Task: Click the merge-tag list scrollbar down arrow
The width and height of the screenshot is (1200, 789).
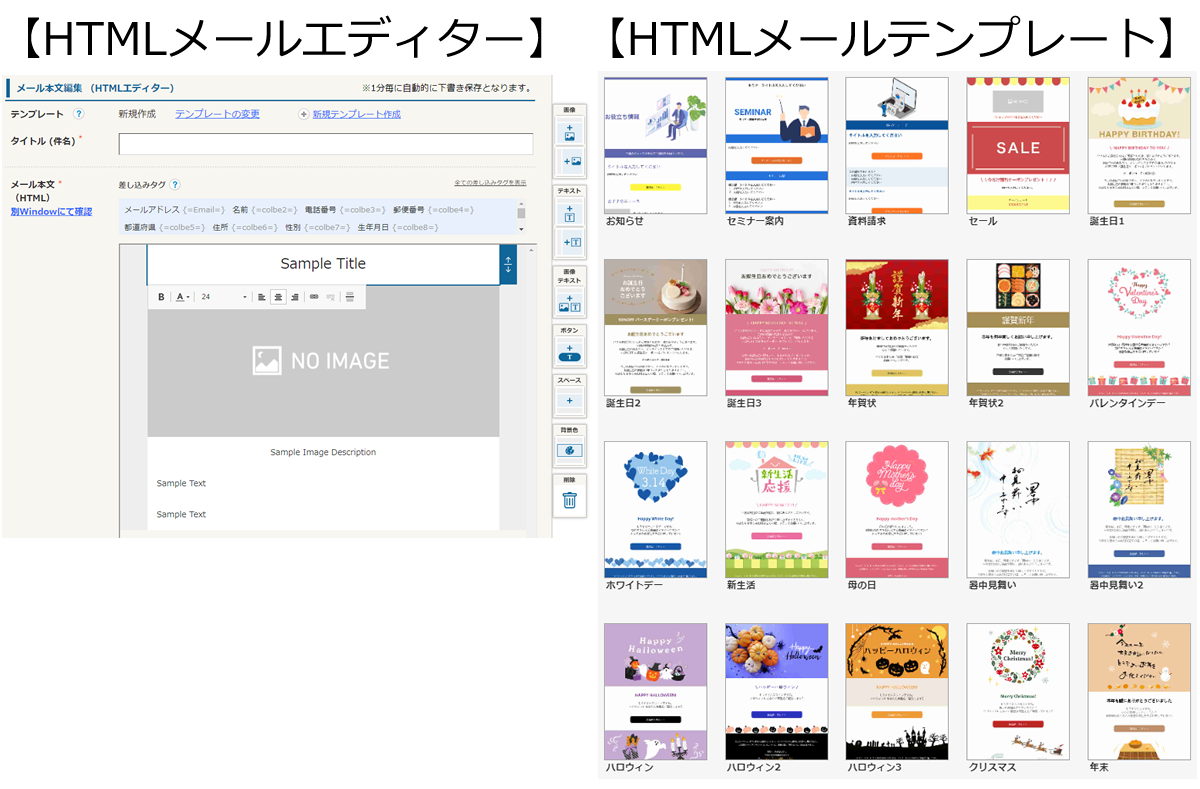Action: [x=521, y=230]
